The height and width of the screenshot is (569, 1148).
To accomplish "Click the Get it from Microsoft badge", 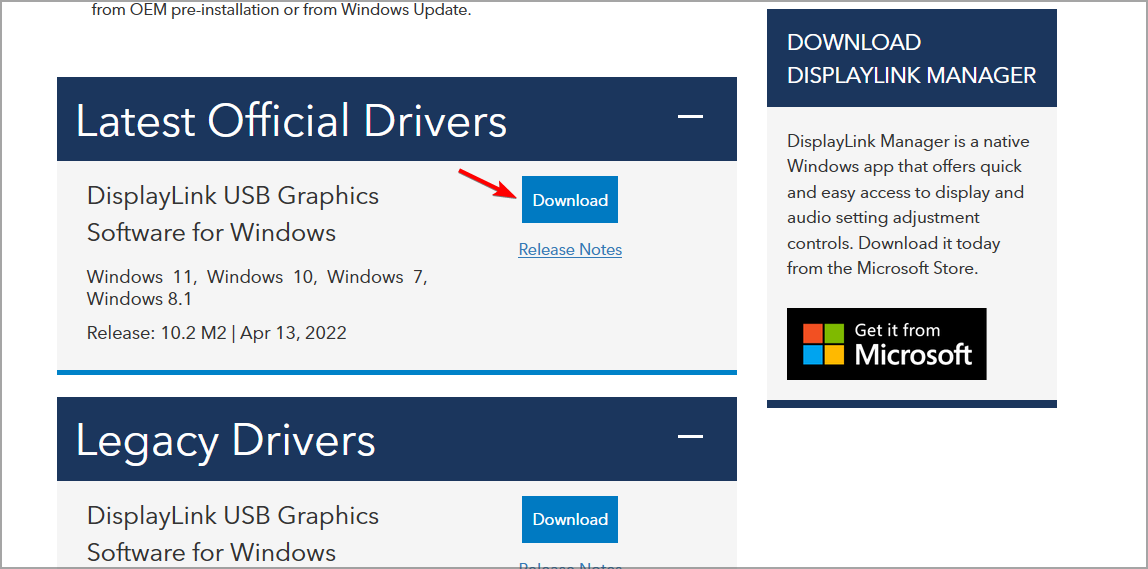I will tap(887, 343).
